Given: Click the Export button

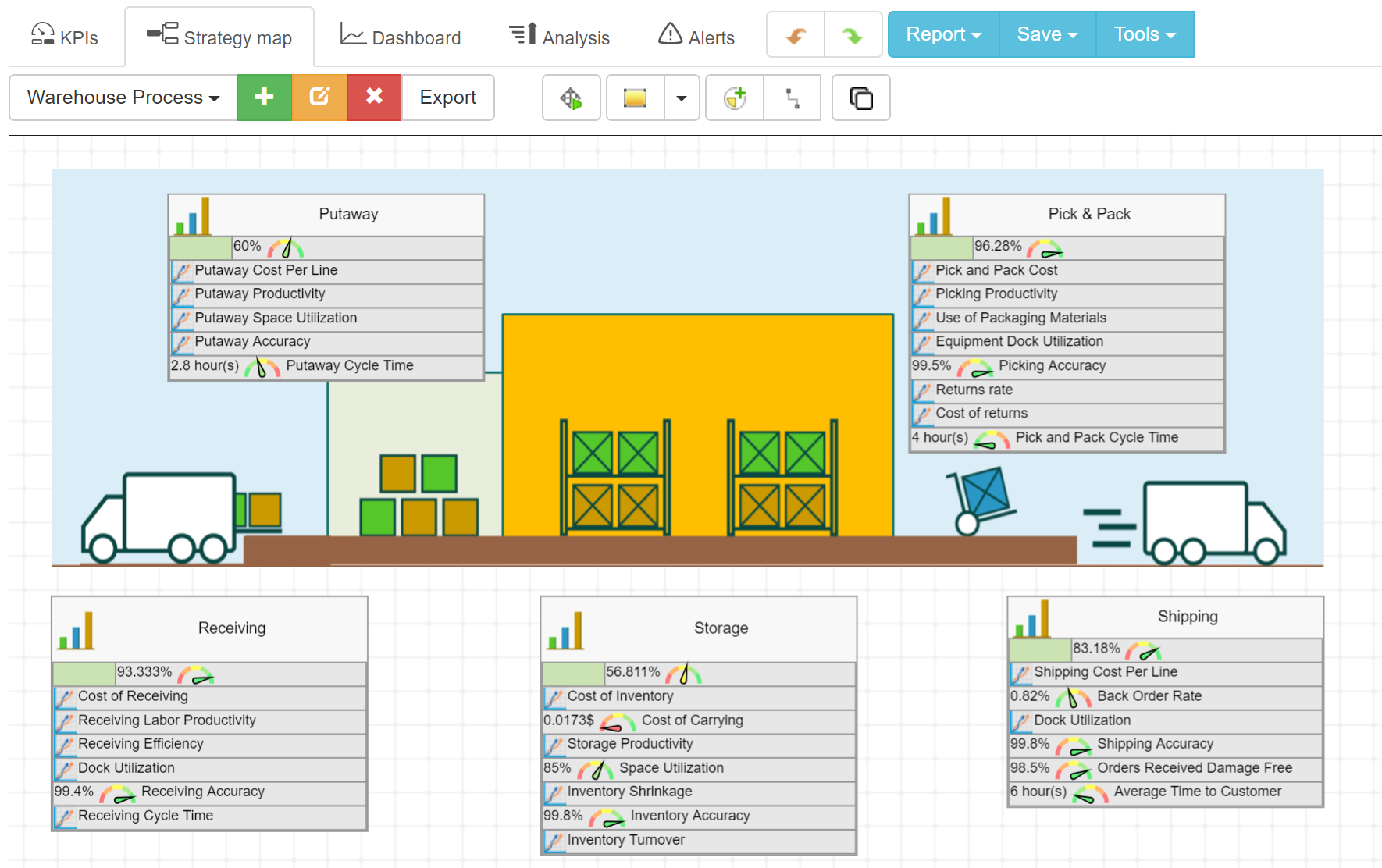Looking at the screenshot, I should click(447, 98).
